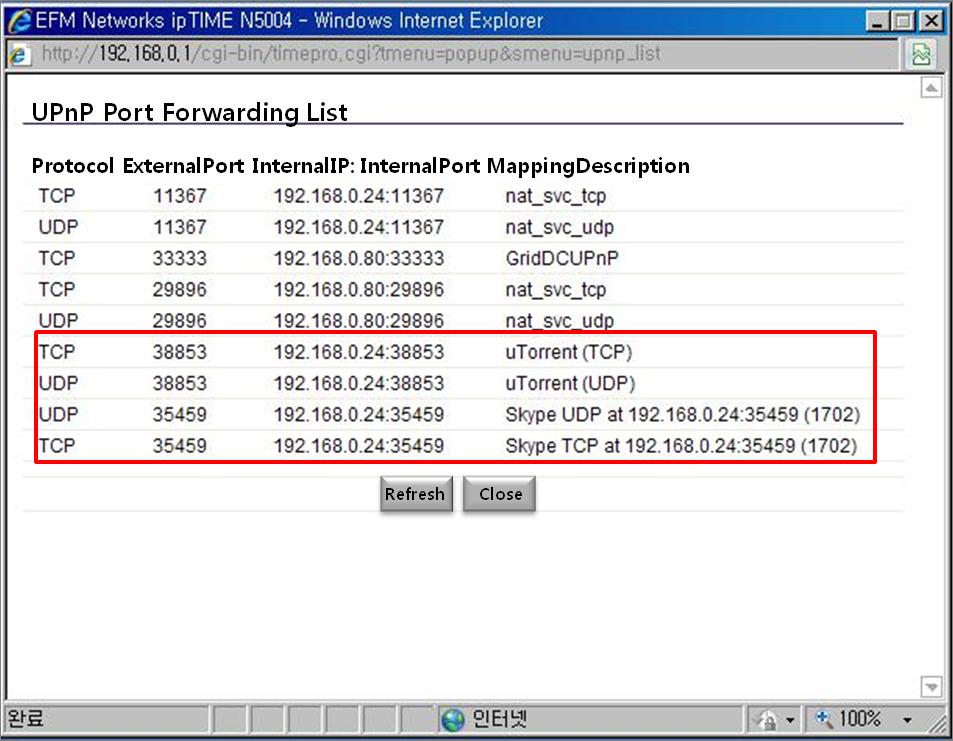This screenshot has height=741, width=953.
Task: Click the 192.168.0.24:11367 cell in the TCP row
Action: (359, 196)
